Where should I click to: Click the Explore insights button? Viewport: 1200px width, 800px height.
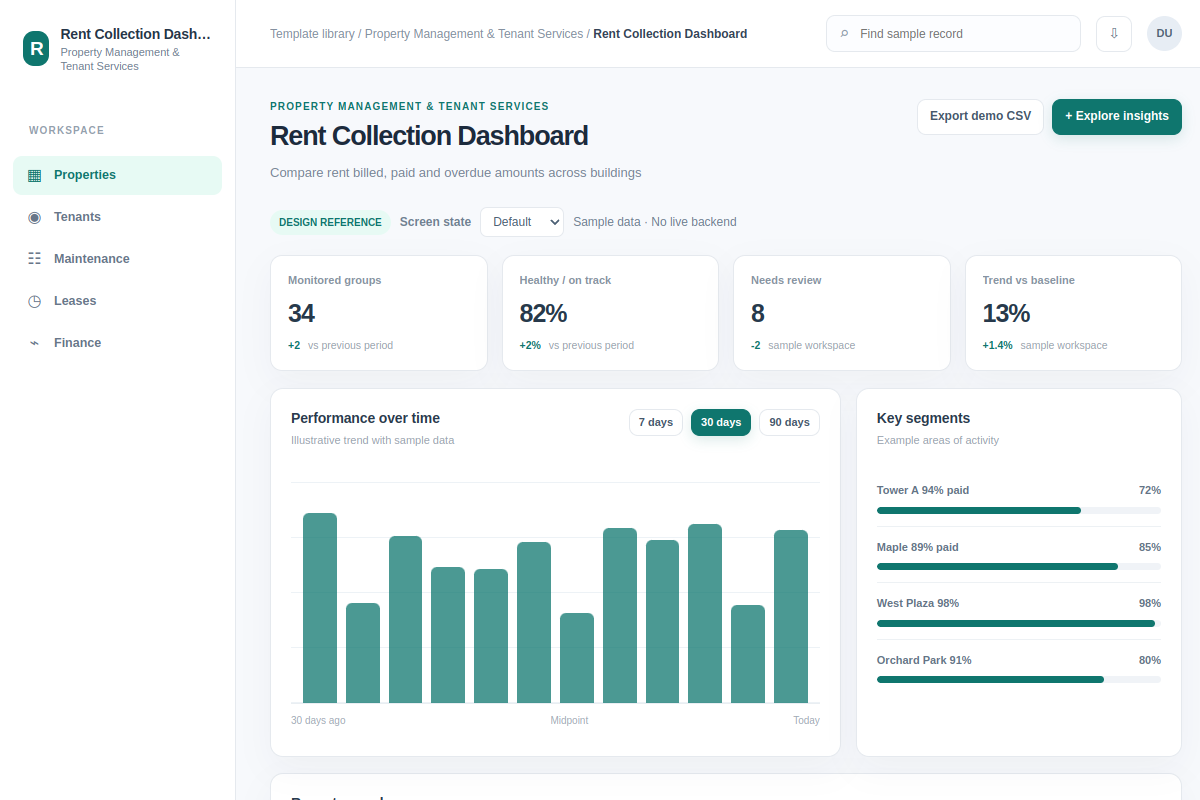click(1117, 116)
